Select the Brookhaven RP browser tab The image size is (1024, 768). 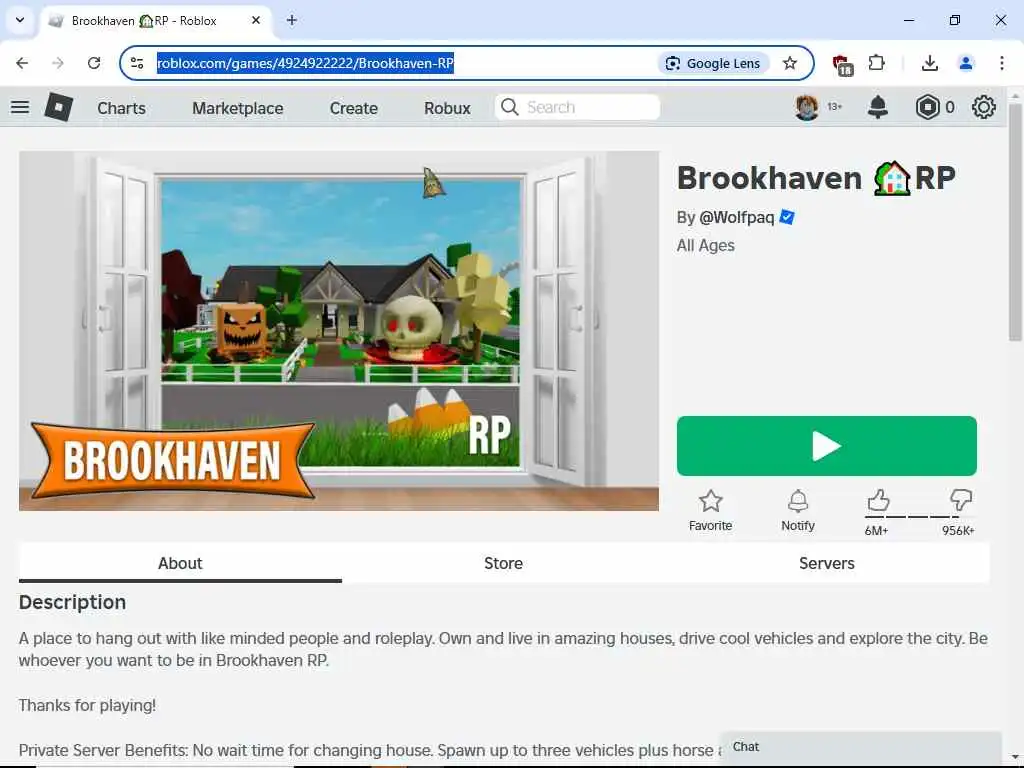tap(155, 20)
